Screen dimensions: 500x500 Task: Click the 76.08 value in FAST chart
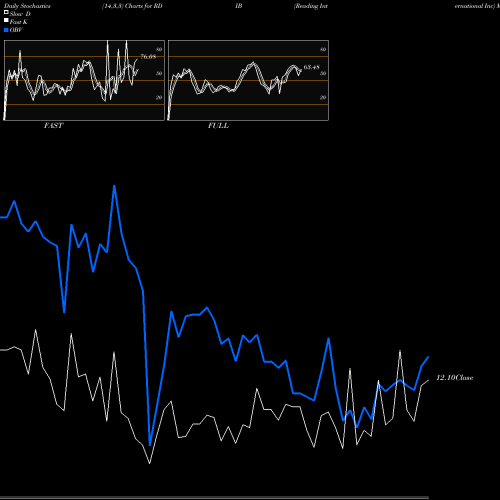(x=148, y=57)
